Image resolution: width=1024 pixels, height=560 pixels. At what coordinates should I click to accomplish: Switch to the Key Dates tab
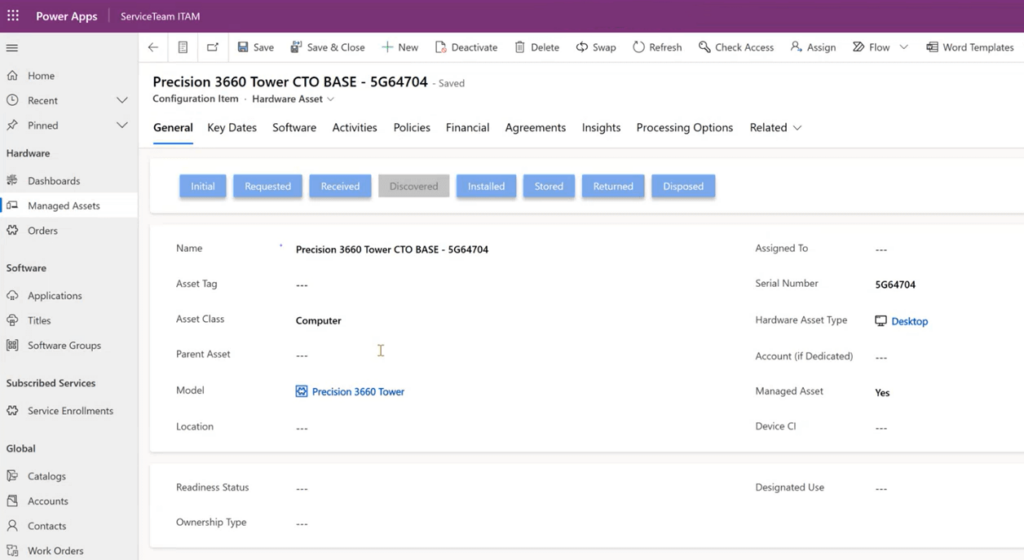[232, 128]
